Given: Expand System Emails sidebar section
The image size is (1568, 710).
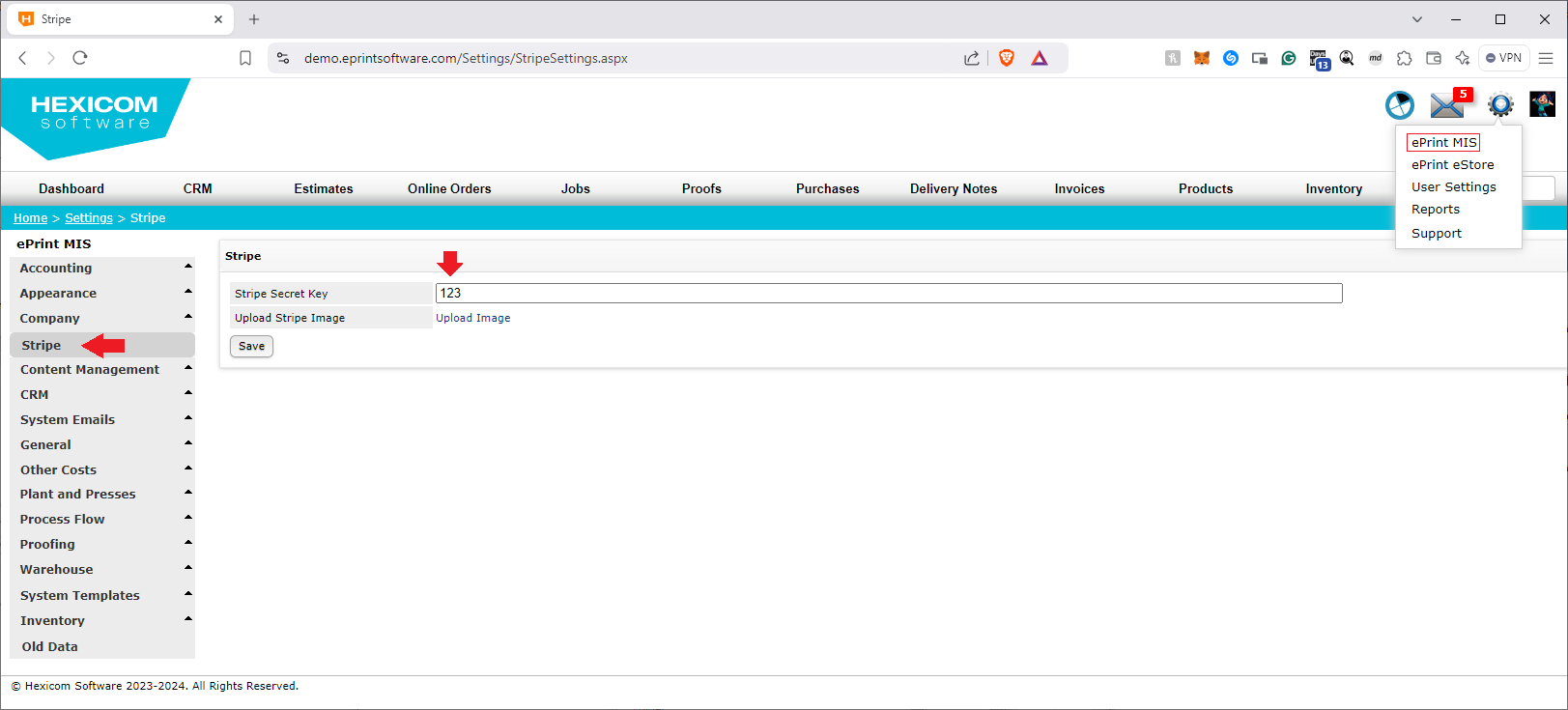Looking at the screenshot, I should tap(102, 419).
